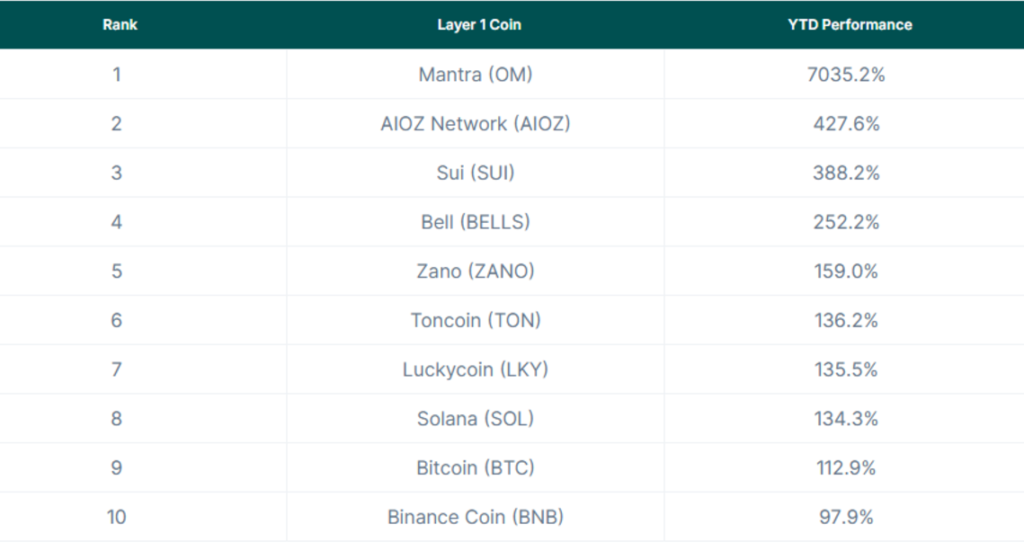This screenshot has width=1024, height=551.
Task: Click the Rank column header
Action: pyautogui.click(x=120, y=25)
